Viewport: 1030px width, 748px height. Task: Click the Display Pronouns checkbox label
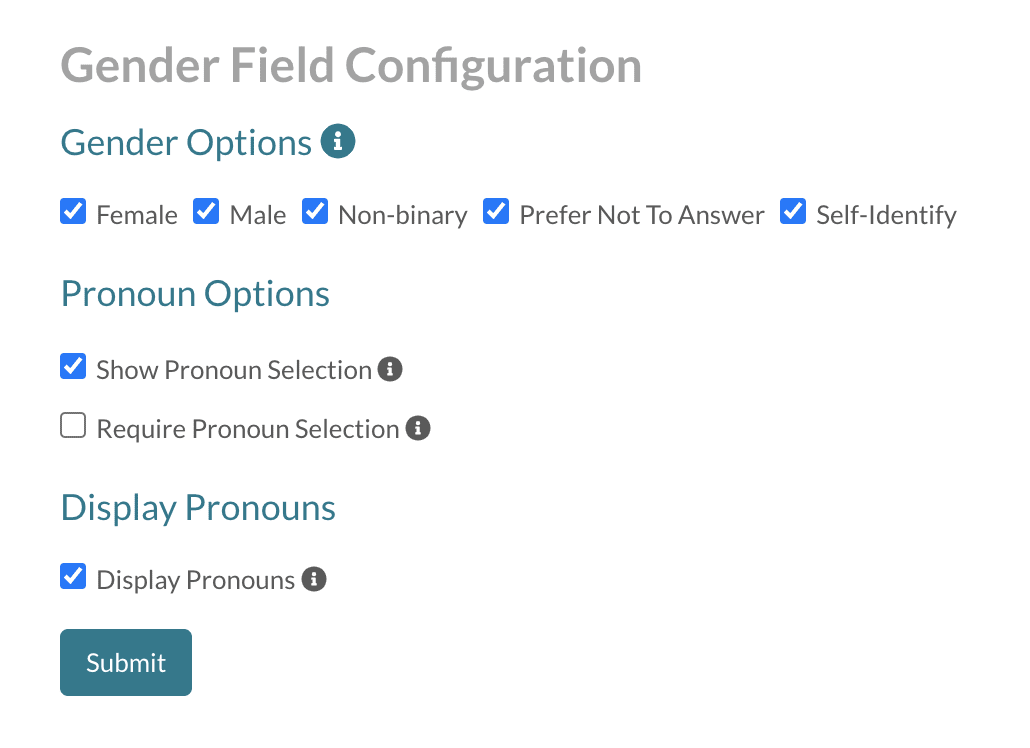[x=196, y=579]
